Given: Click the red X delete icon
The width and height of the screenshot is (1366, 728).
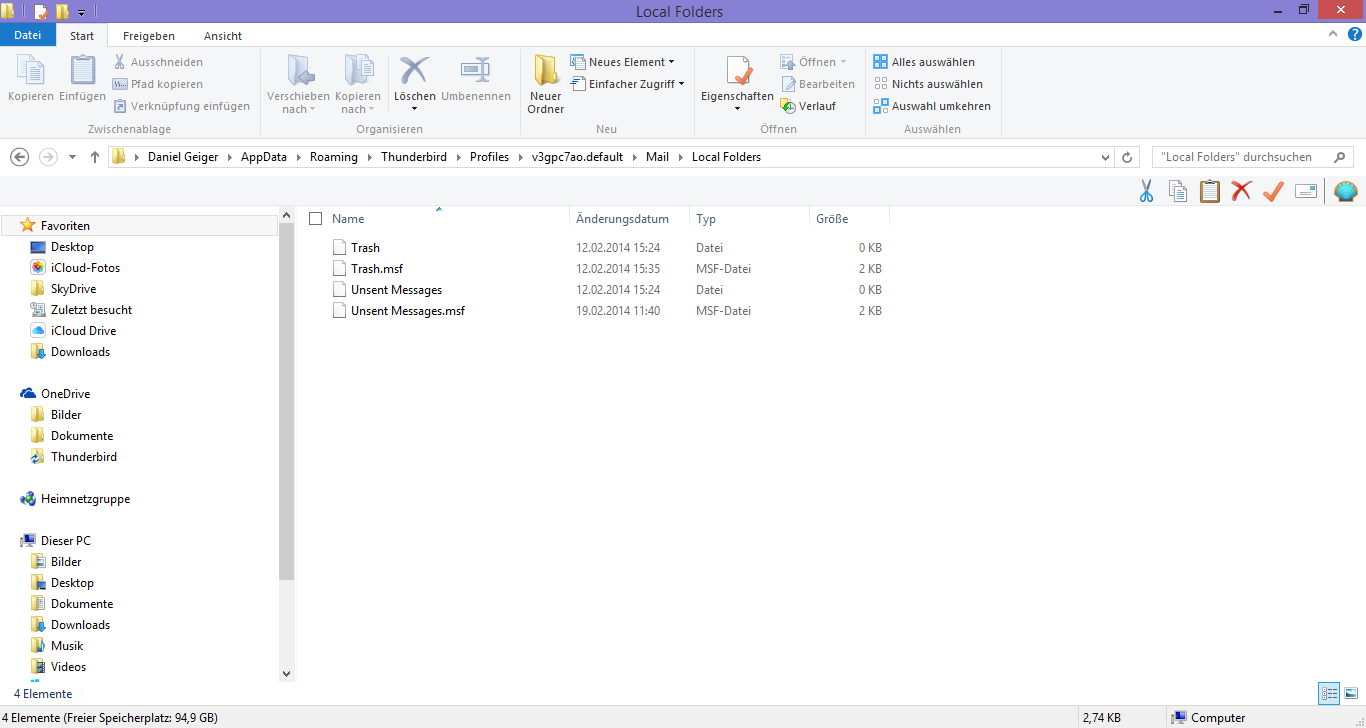Looking at the screenshot, I should click(1241, 192).
